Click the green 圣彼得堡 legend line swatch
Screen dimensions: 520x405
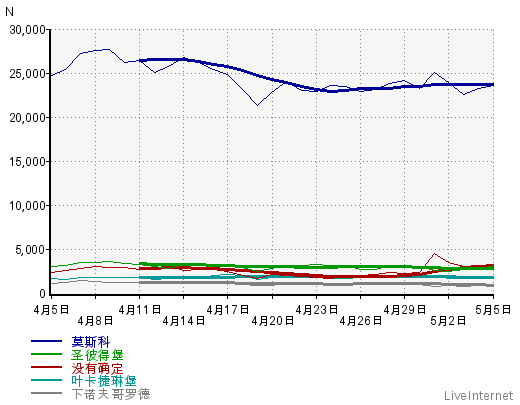coord(46,354)
